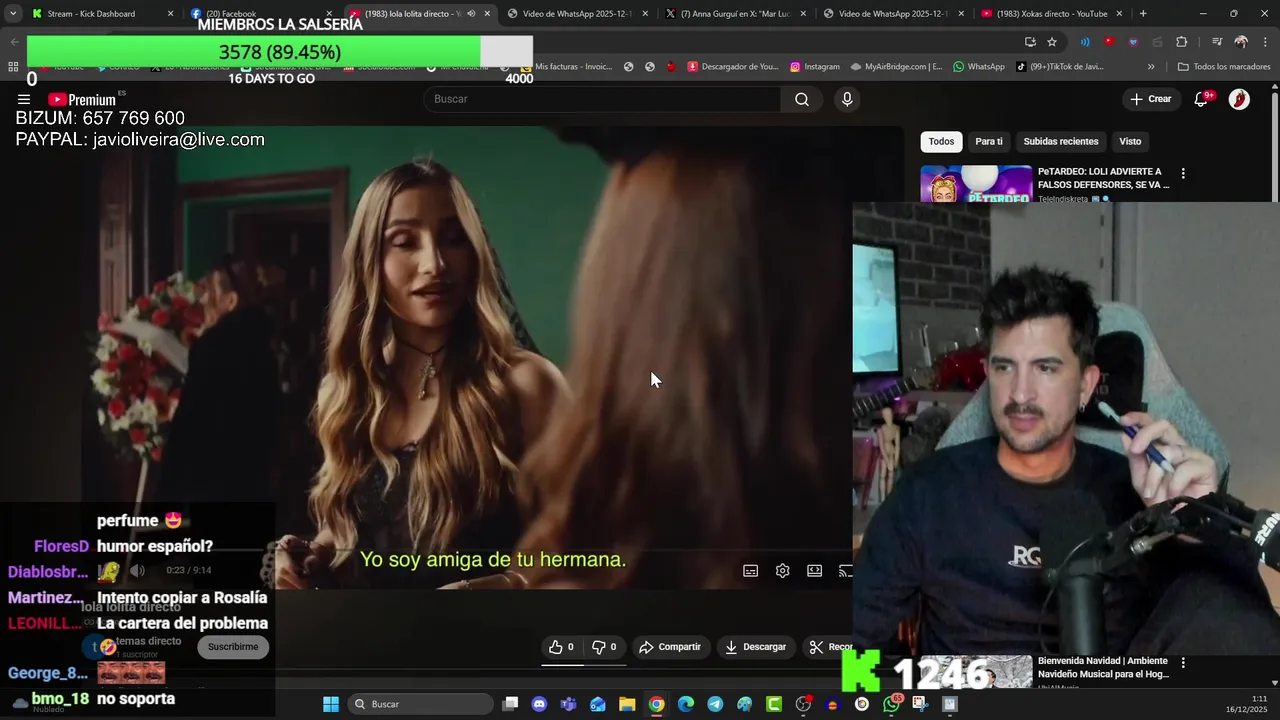Click the YouTube Premium logo
Screen dimensions: 1280x720
82,99
